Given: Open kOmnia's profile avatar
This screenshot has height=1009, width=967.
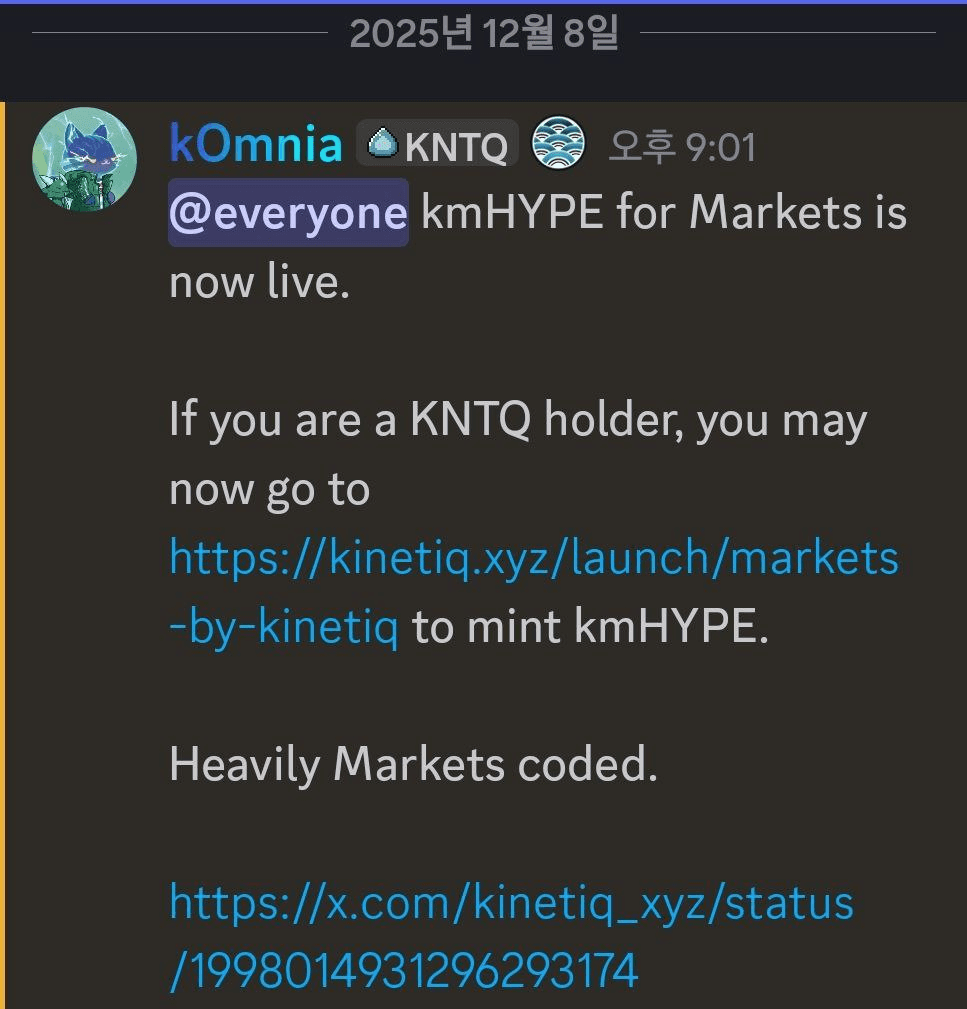Looking at the screenshot, I should 85,160.
